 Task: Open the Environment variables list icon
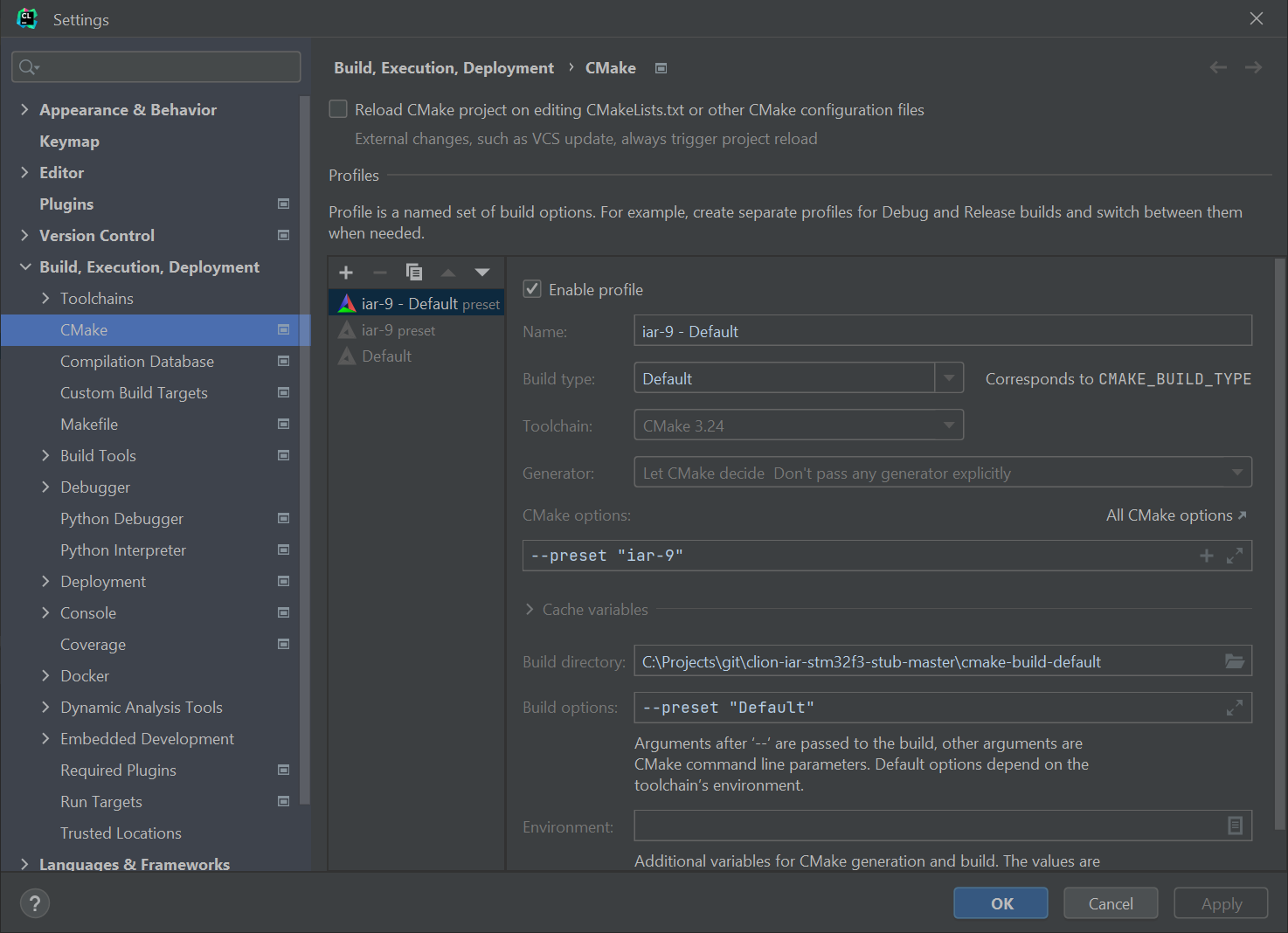coord(1235,826)
